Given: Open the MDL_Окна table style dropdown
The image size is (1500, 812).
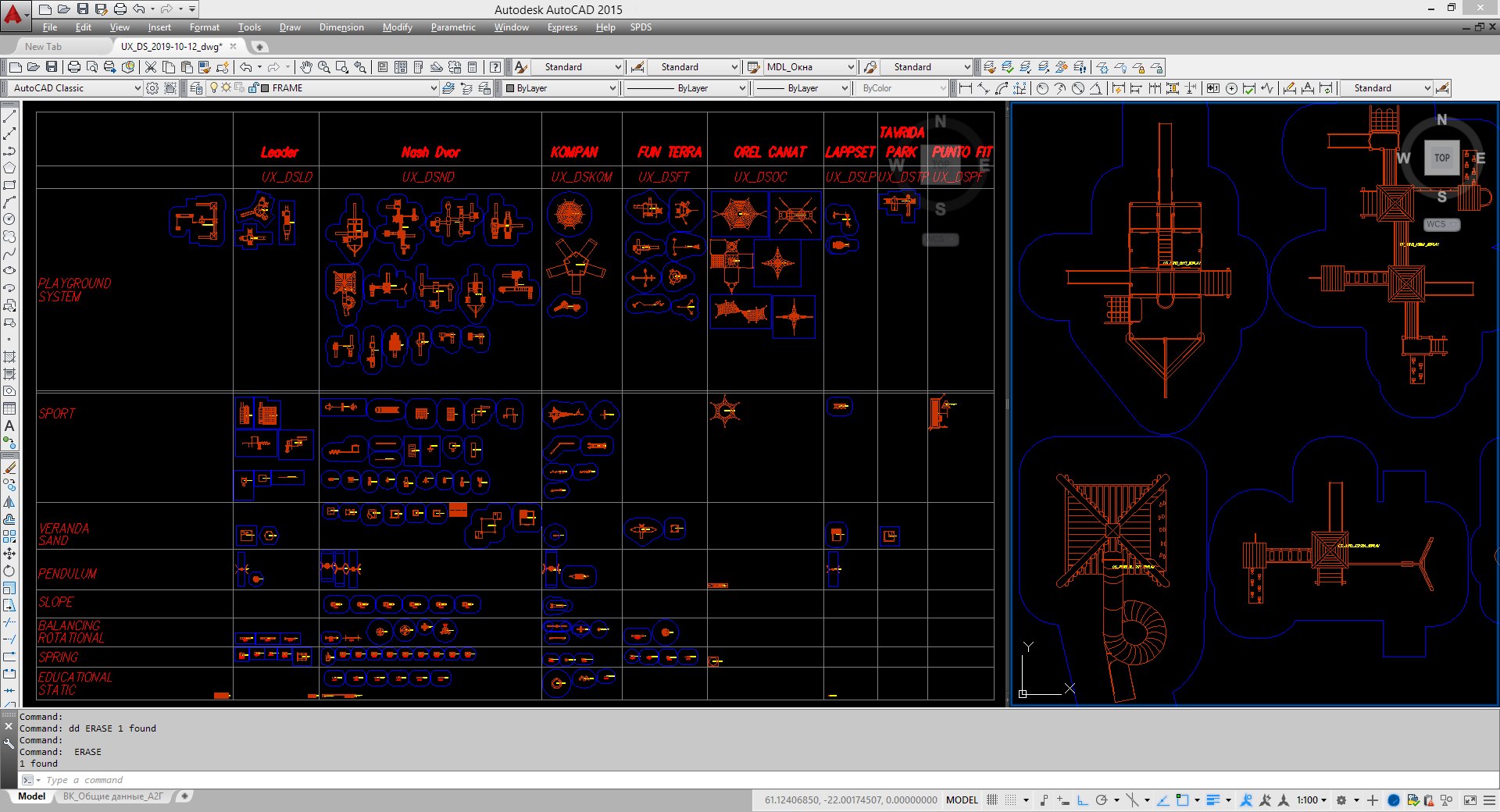Looking at the screenshot, I should (851, 67).
